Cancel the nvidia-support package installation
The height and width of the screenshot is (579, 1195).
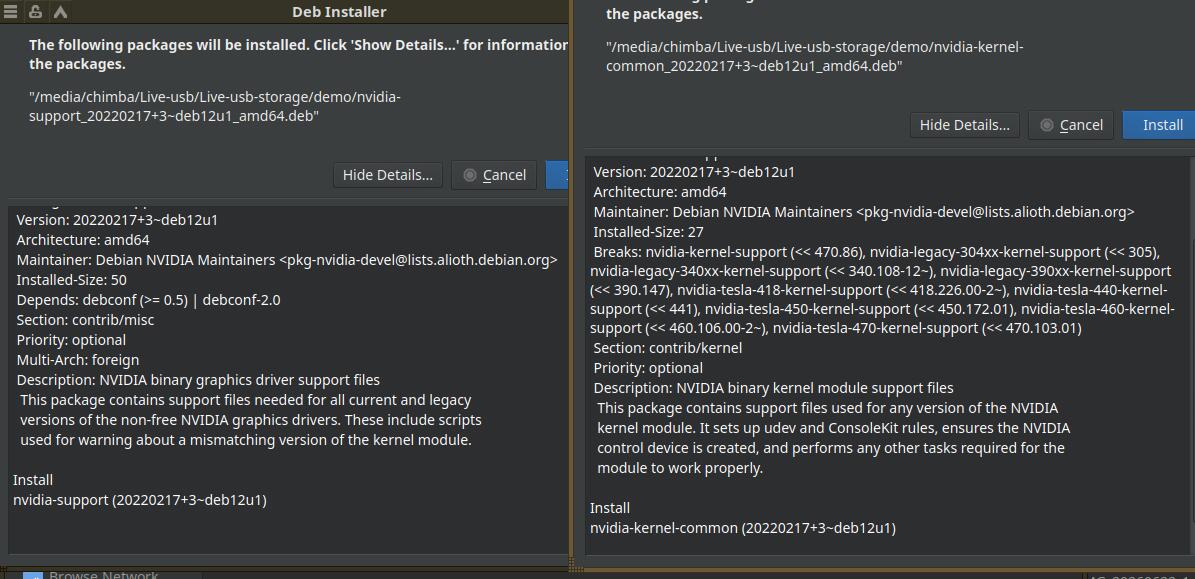click(x=494, y=174)
